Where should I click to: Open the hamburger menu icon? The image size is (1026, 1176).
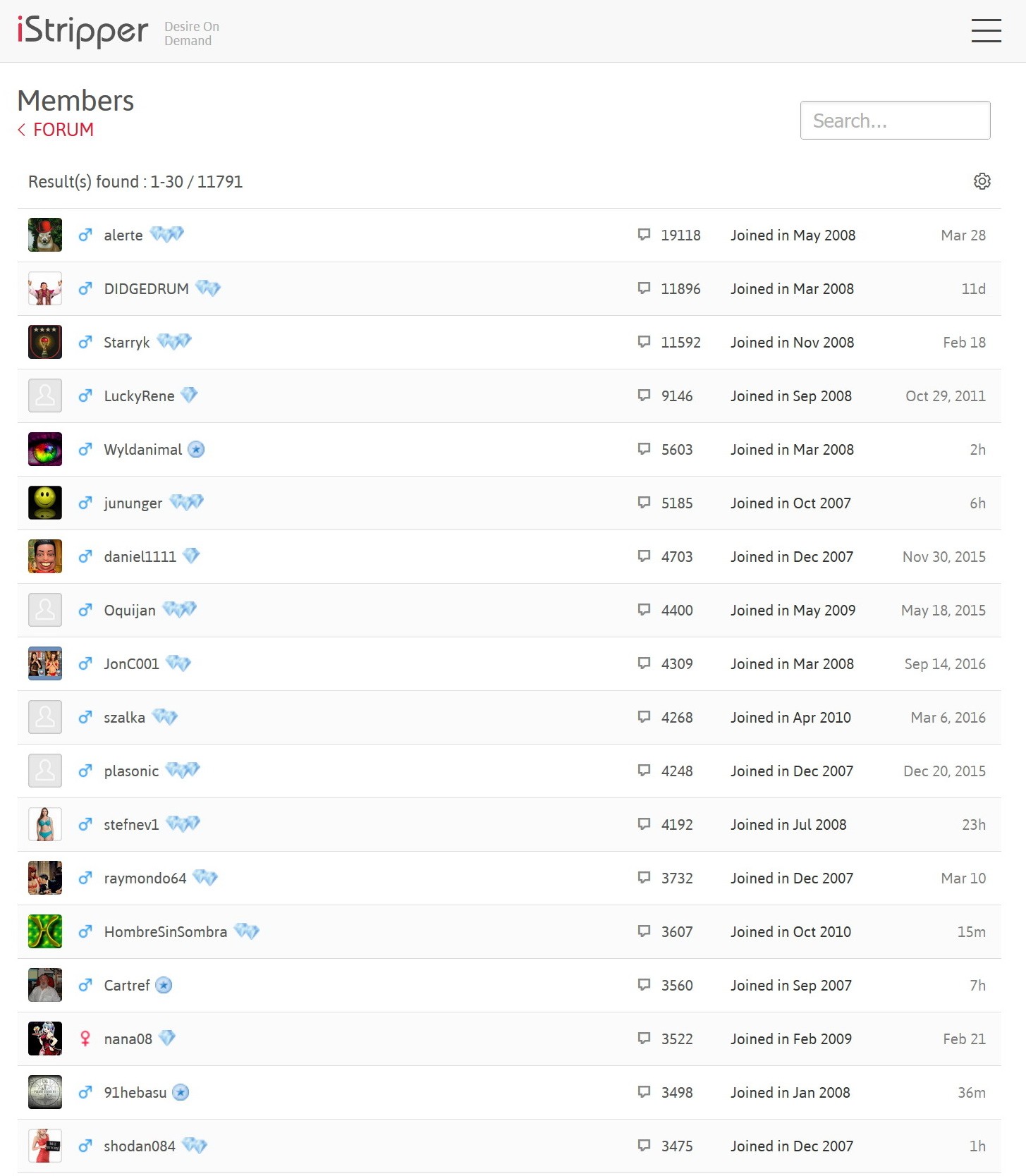pyautogui.click(x=986, y=31)
